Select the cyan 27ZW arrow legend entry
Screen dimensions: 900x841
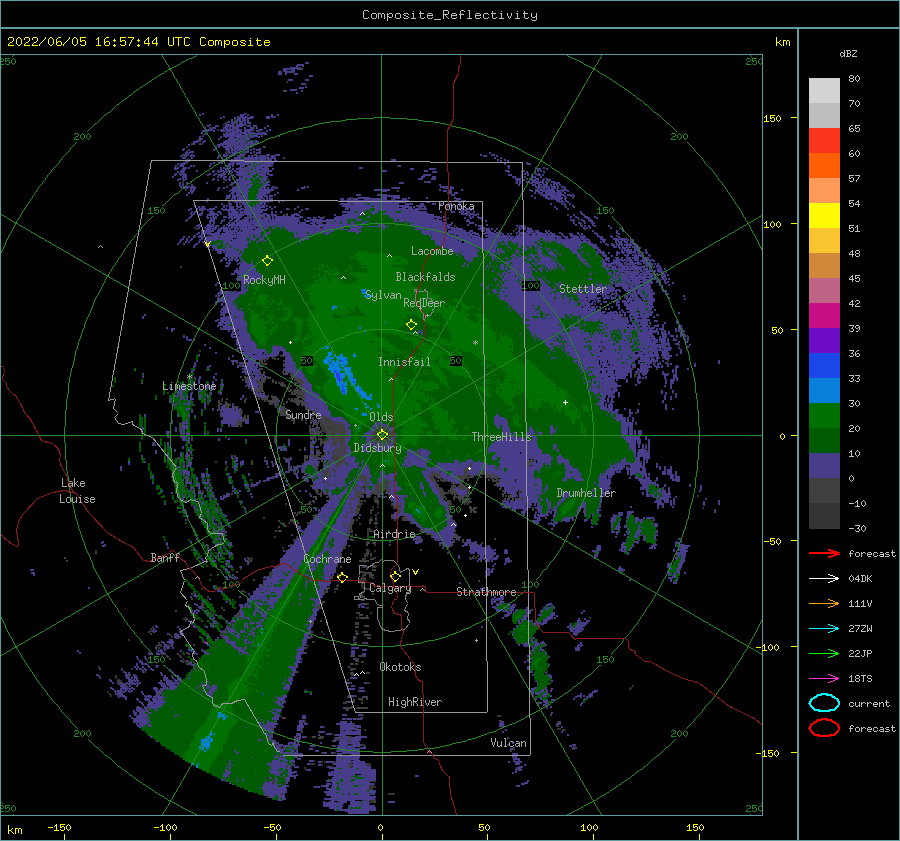click(x=824, y=628)
